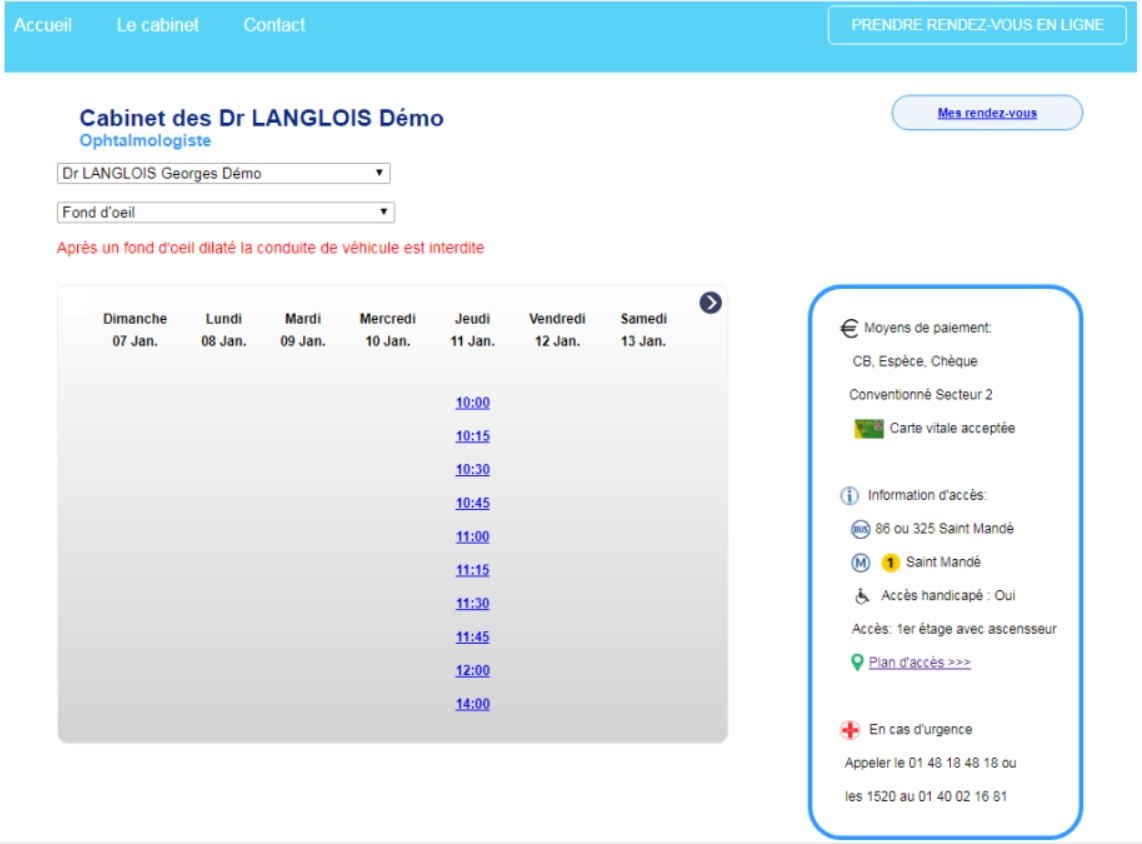Open the Contact menu item
Image resolution: width=1142 pixels, height=844 pixels.
[x=274, y=26]
